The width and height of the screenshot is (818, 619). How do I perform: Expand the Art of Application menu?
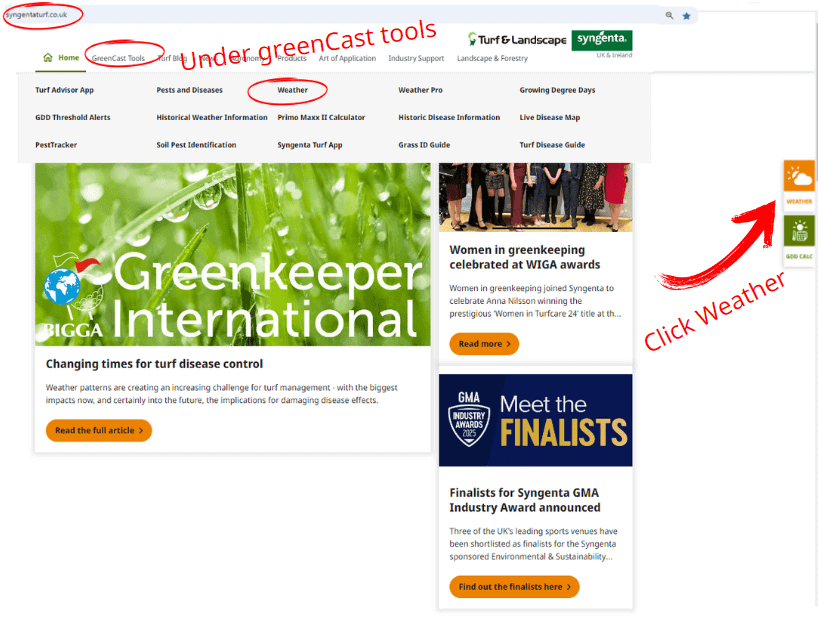tap(347, 58)
